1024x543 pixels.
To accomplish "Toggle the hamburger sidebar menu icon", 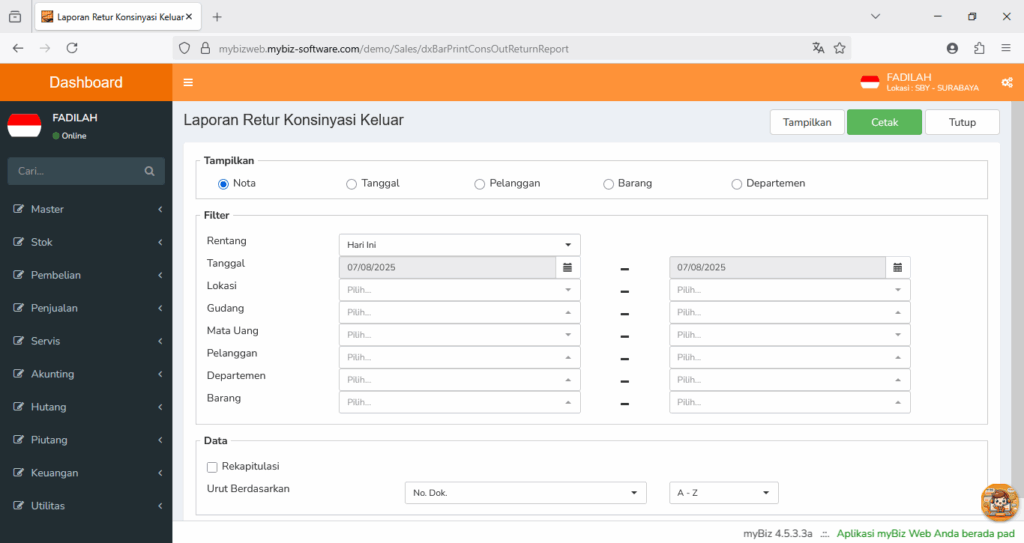I will 188,82.
